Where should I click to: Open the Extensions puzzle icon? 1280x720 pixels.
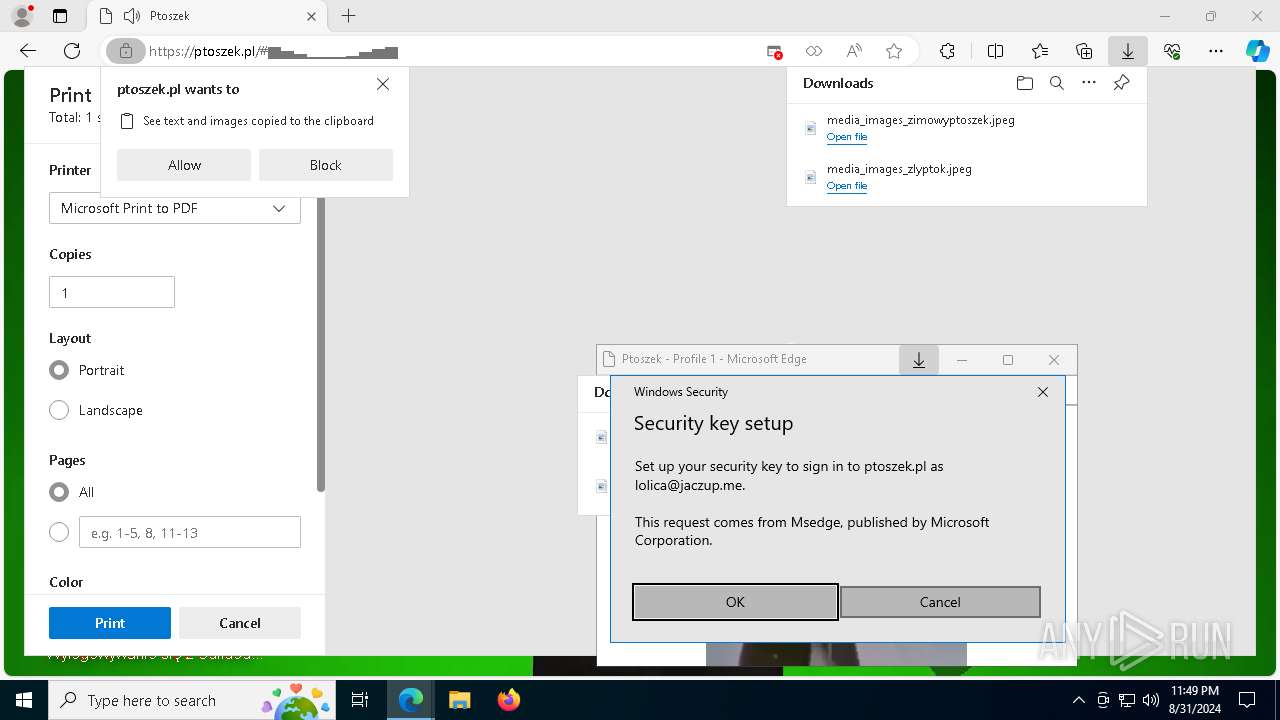(x=947, y=51)
